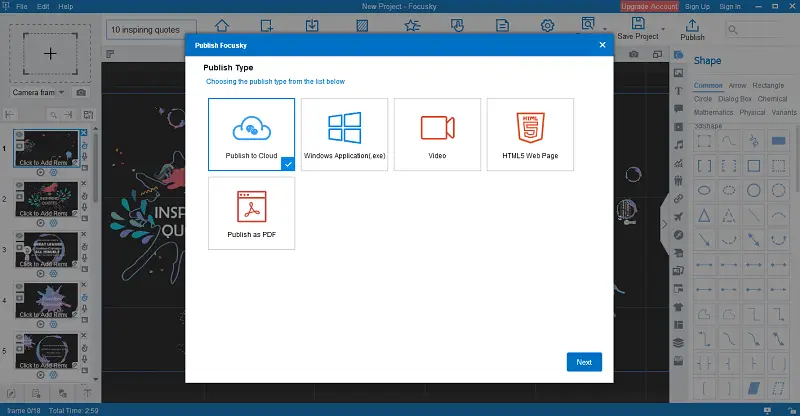
Task: Open the Image tool in right sidebar
Action: [678, 73]
